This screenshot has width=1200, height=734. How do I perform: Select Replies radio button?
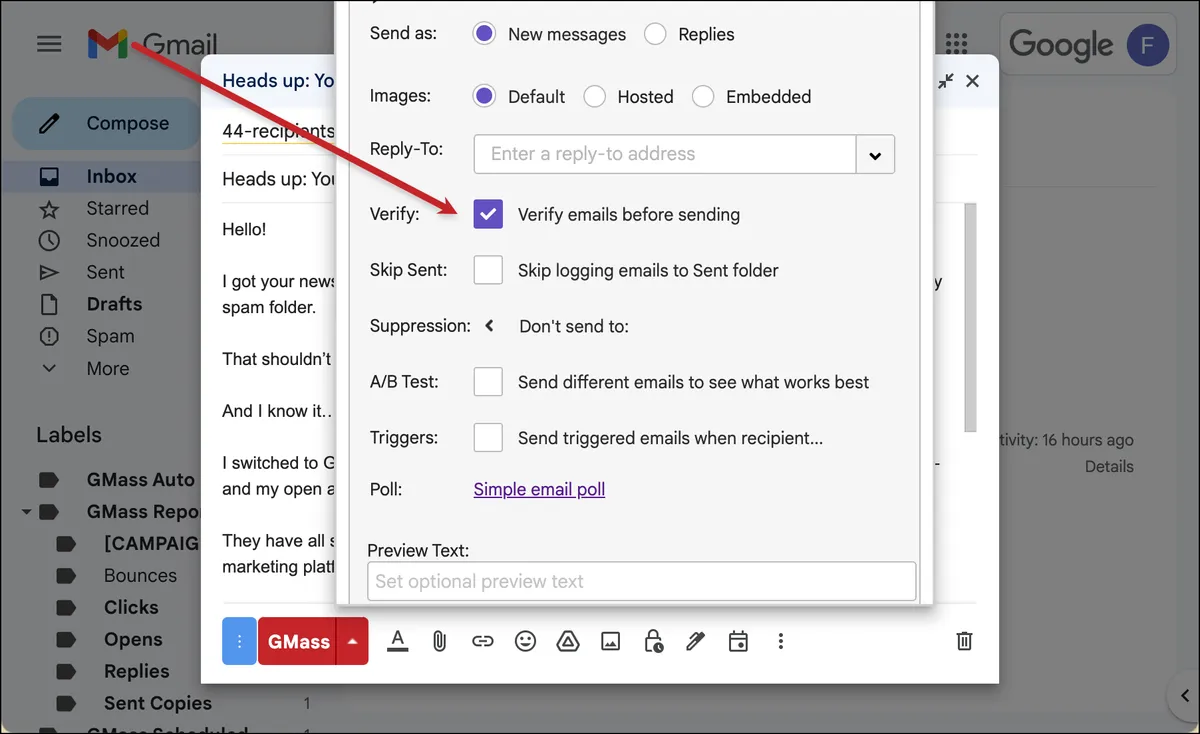(655, 34)
